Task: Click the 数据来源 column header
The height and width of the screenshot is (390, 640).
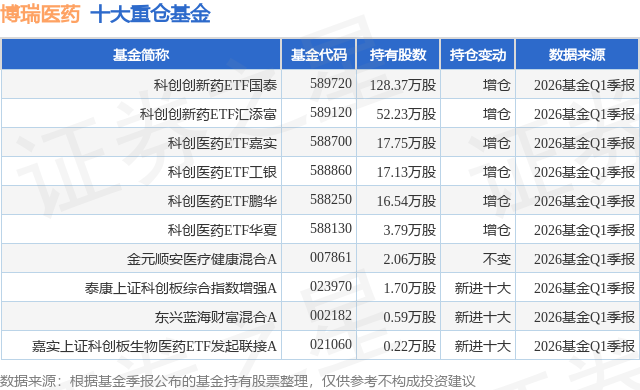Action: 577,55
